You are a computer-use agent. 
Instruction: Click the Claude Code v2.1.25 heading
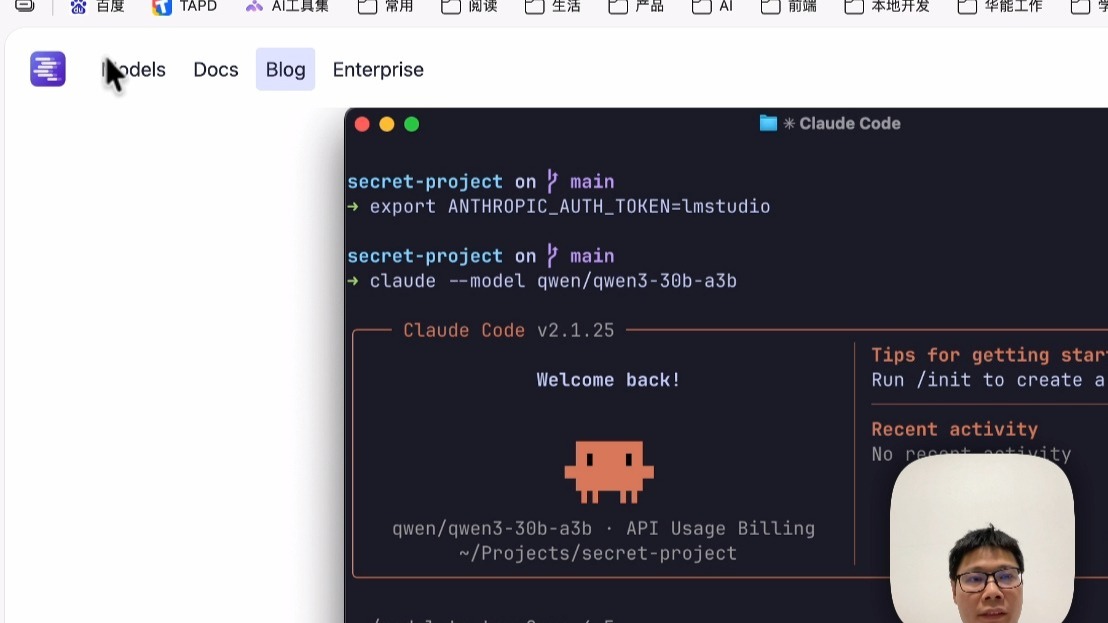click(x=508, y=331)
